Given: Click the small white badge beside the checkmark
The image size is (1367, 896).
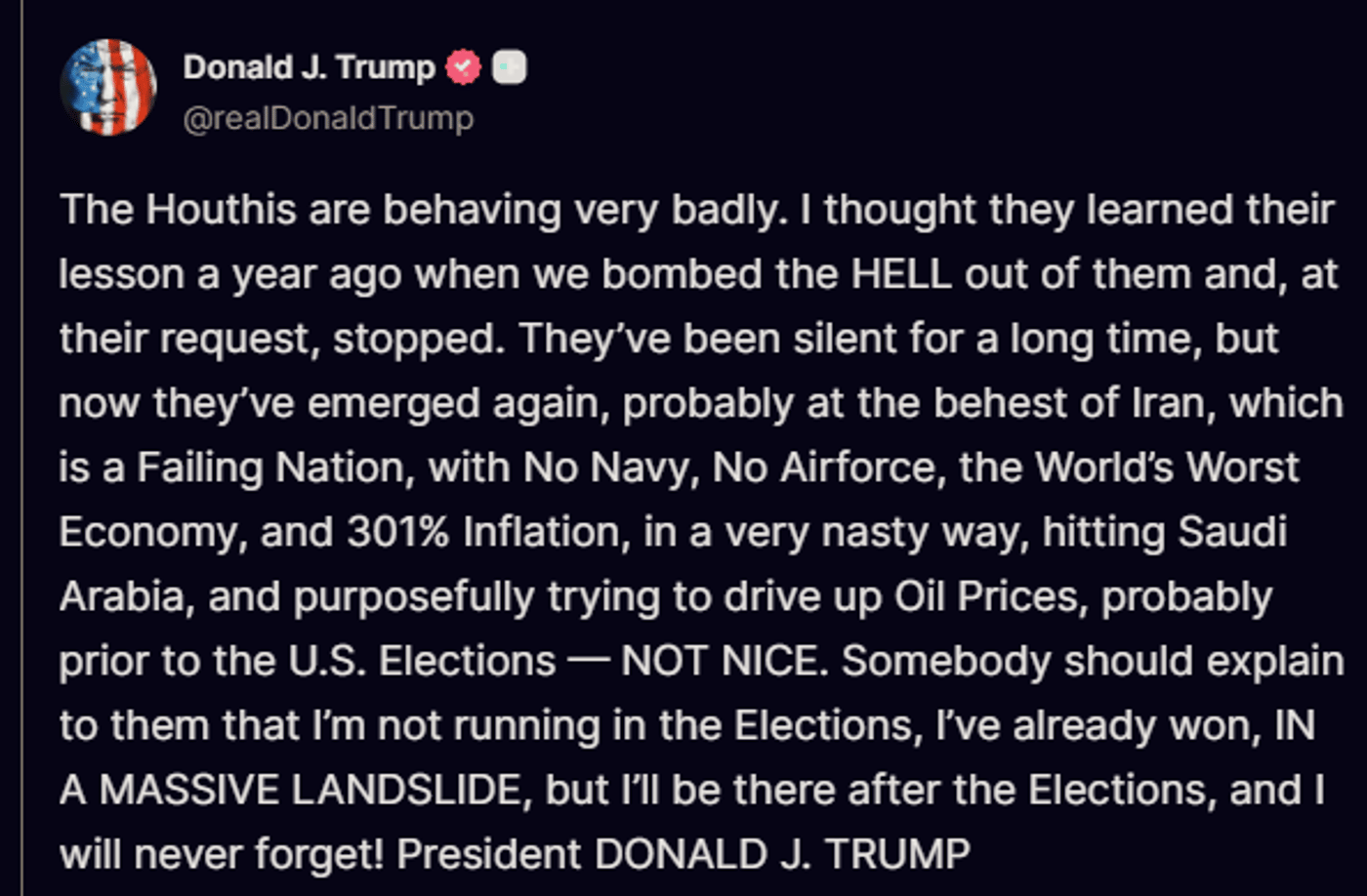Looking at the screenshot, I should pos(509,67).
